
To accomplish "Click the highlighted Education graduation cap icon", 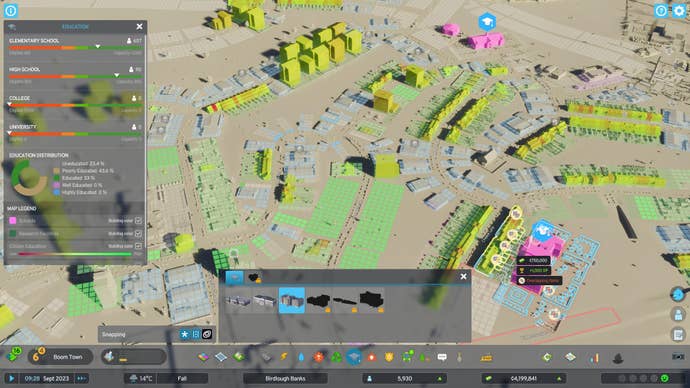I will 354,357.
